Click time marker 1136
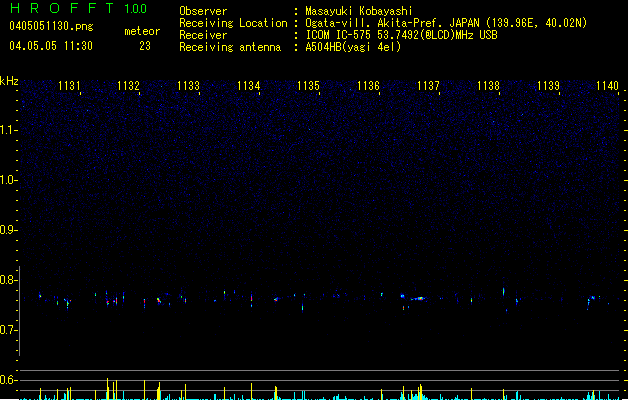Viewport: 629px width, 400px height. tap(368, 86)
